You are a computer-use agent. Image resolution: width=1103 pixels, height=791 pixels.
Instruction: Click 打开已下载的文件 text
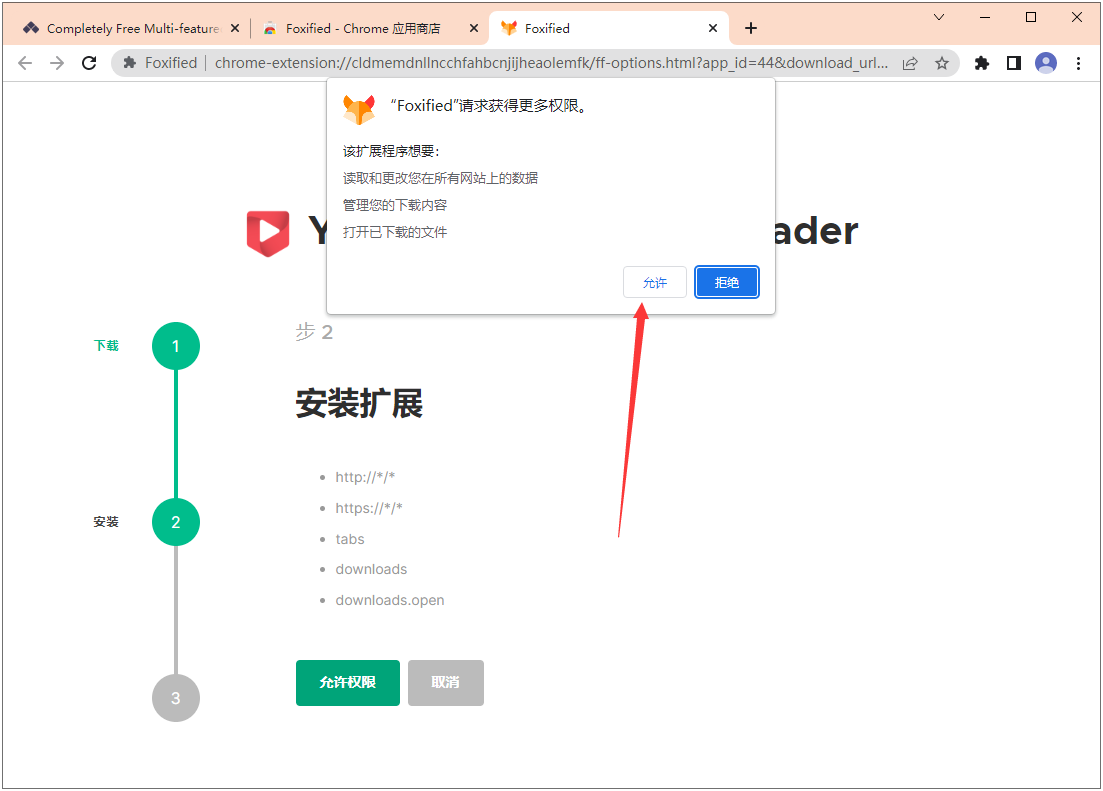395,232
